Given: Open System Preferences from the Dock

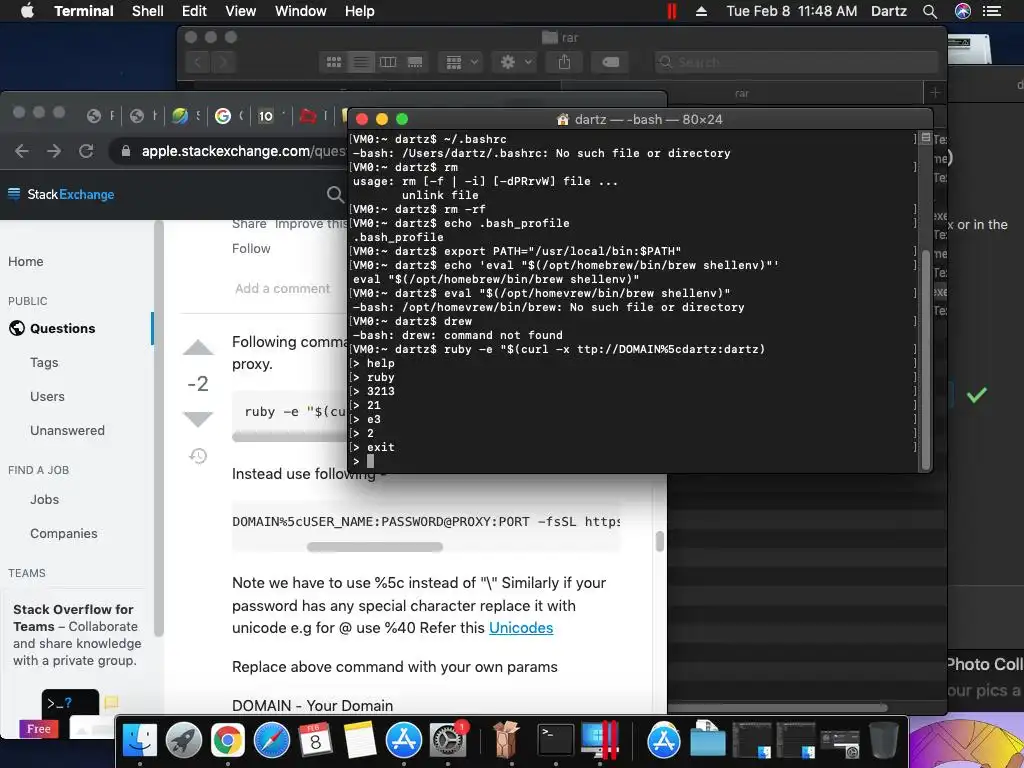Looking at the screenshot, I should pos(447,741).
